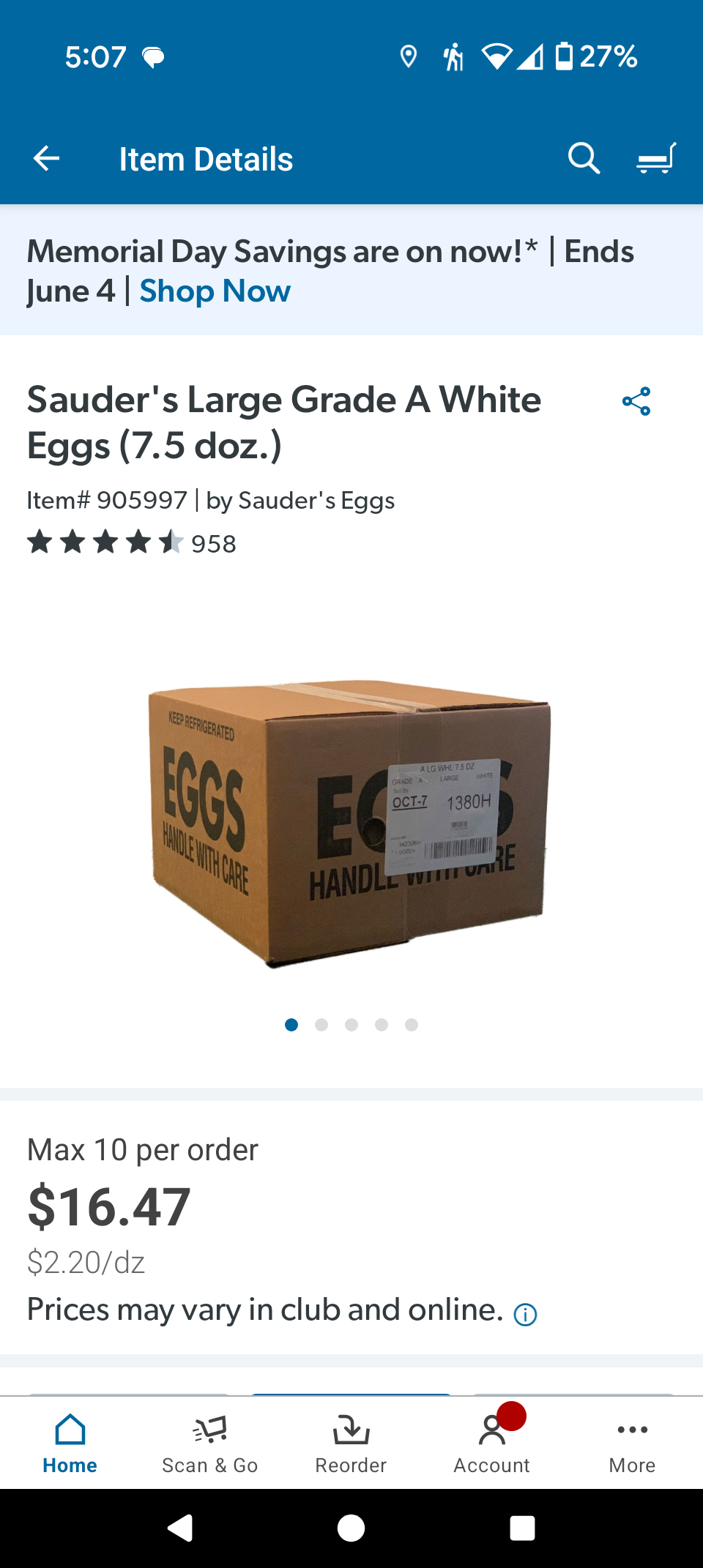The image size is (703, 1568).
Task: Follow the Shop Now link
Action: click(x=215, y=291)
